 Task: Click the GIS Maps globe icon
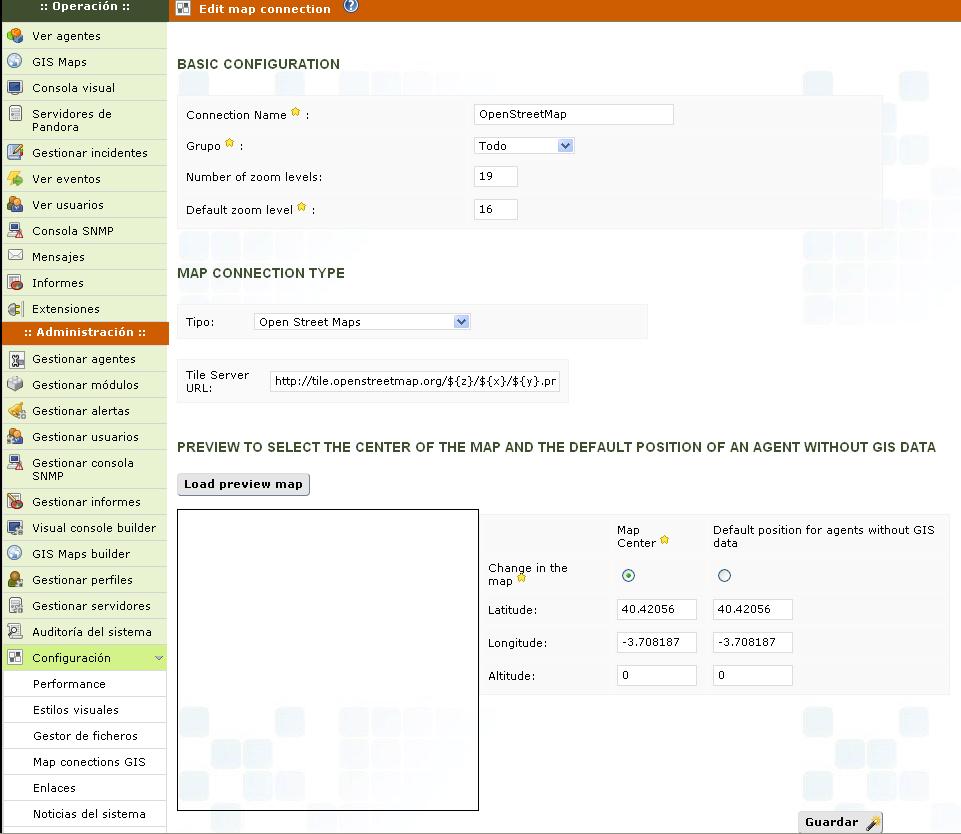[x=15, y=62]
